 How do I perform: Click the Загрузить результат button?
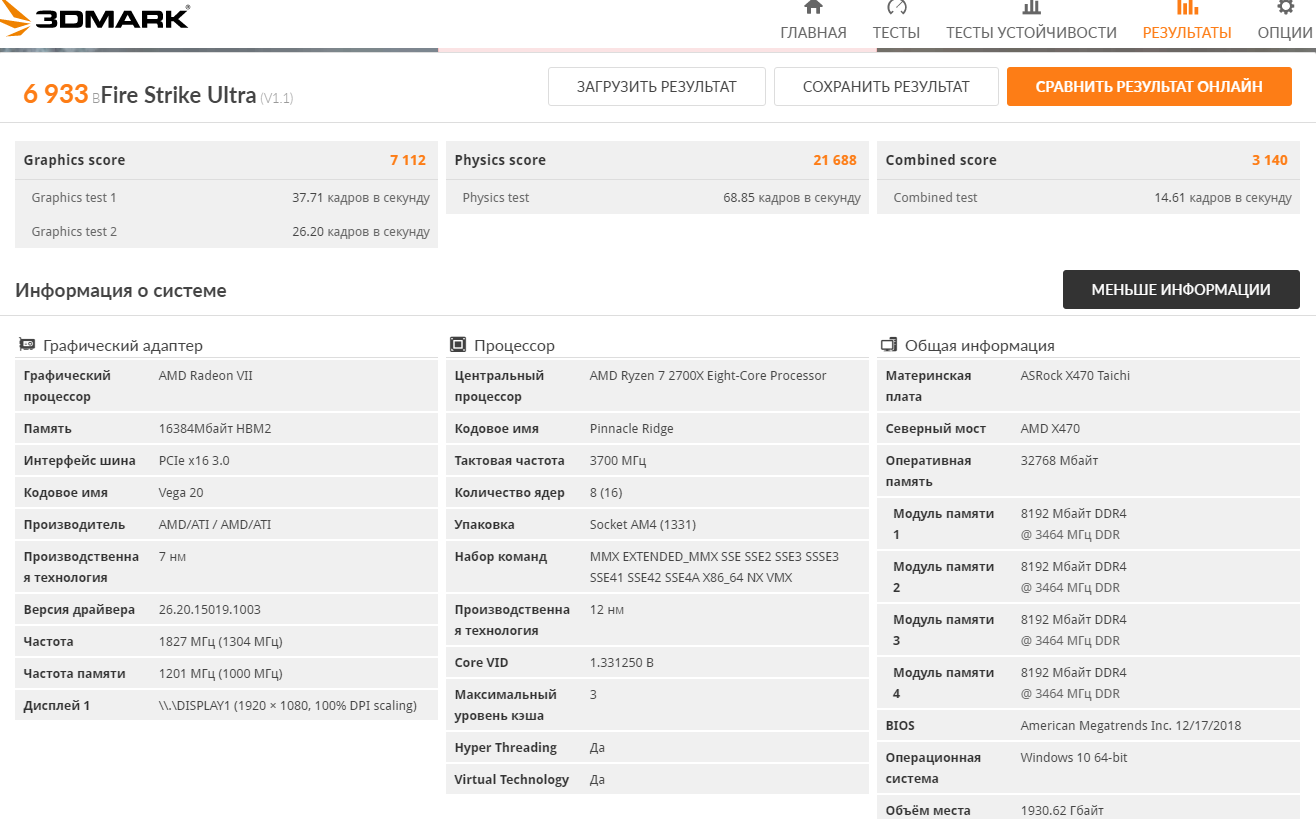pos(657,86)
